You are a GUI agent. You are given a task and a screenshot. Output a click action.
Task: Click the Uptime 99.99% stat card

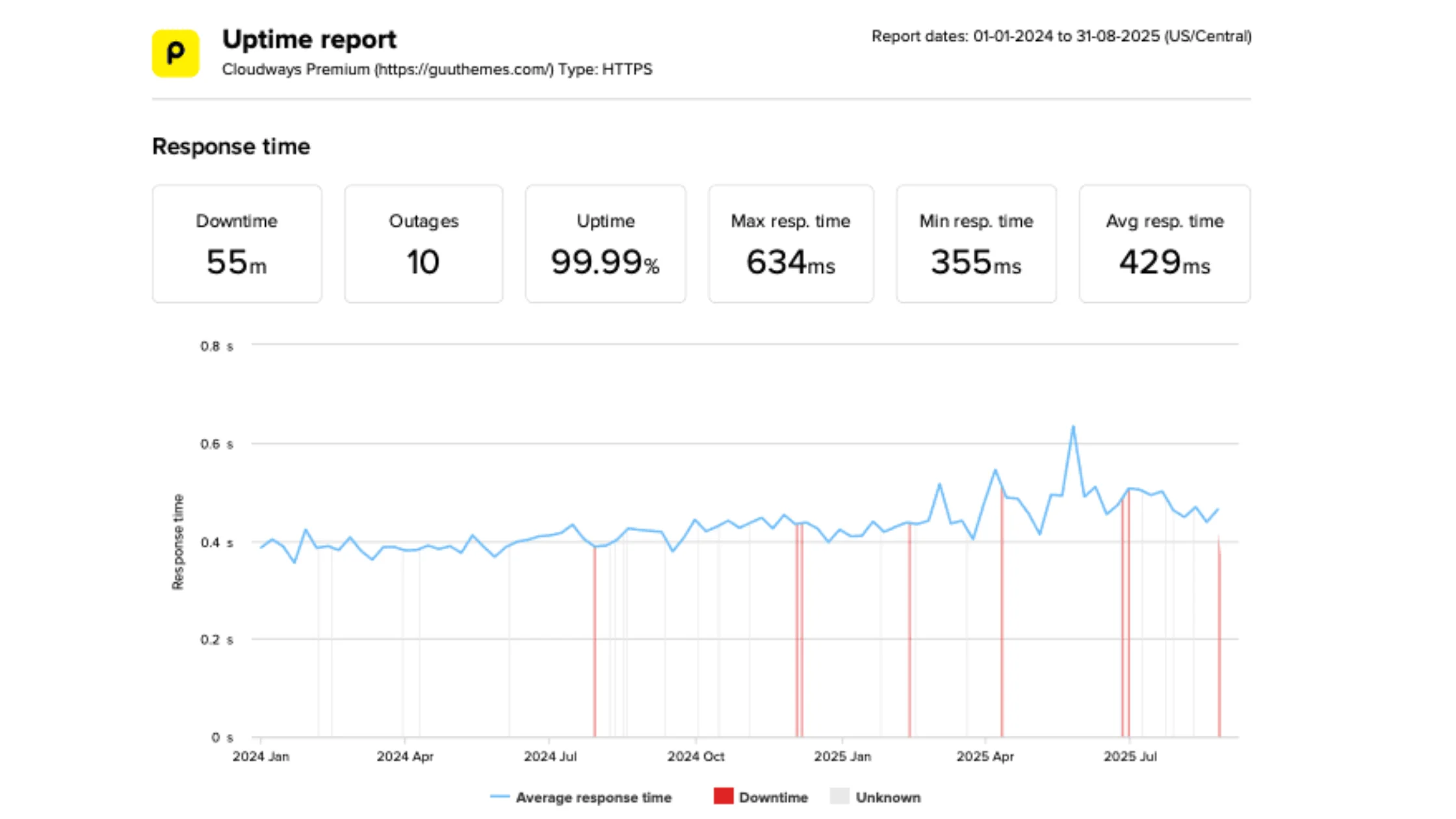[605, 244]
